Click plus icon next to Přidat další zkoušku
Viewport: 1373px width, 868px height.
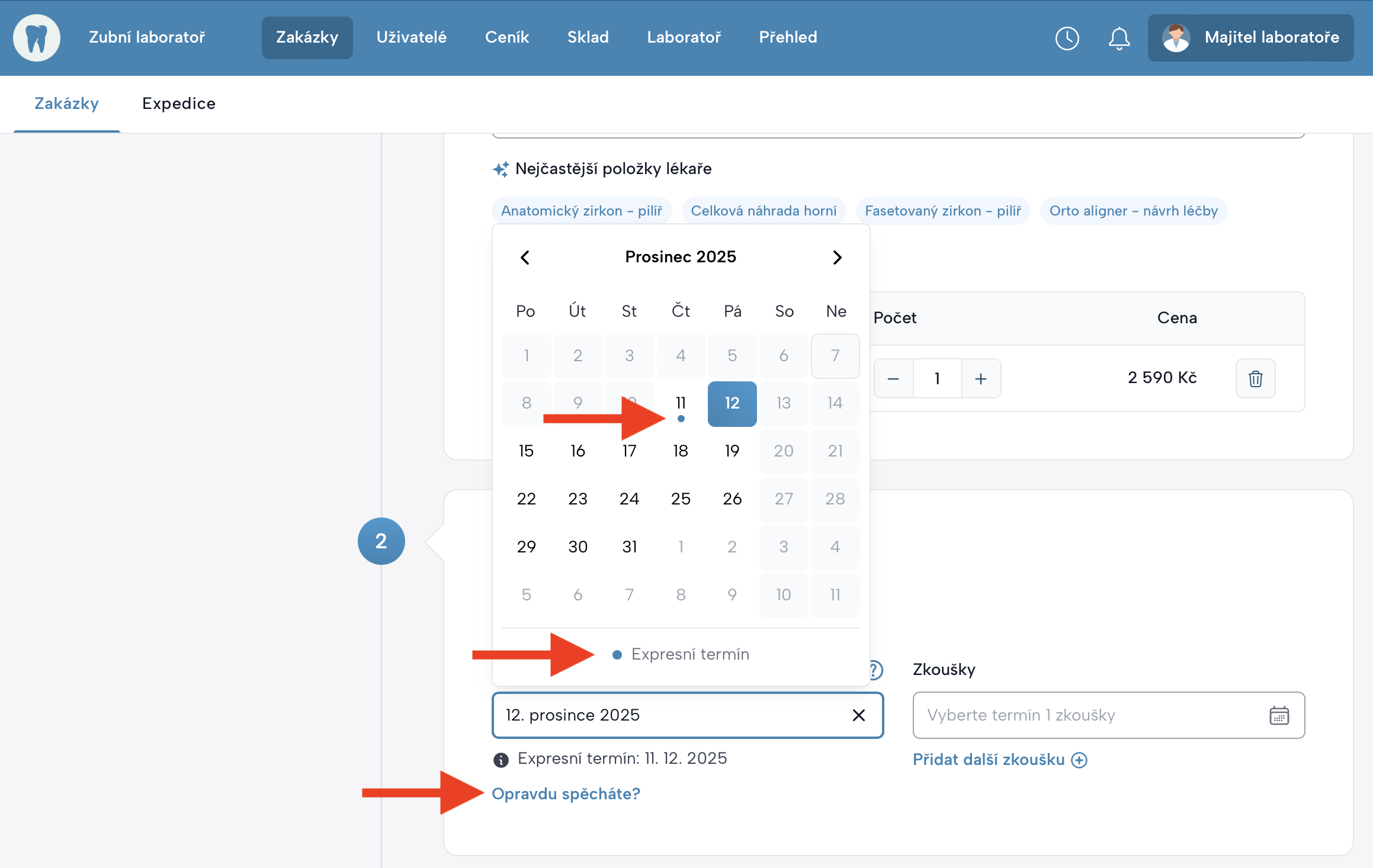coord(1080,760)
